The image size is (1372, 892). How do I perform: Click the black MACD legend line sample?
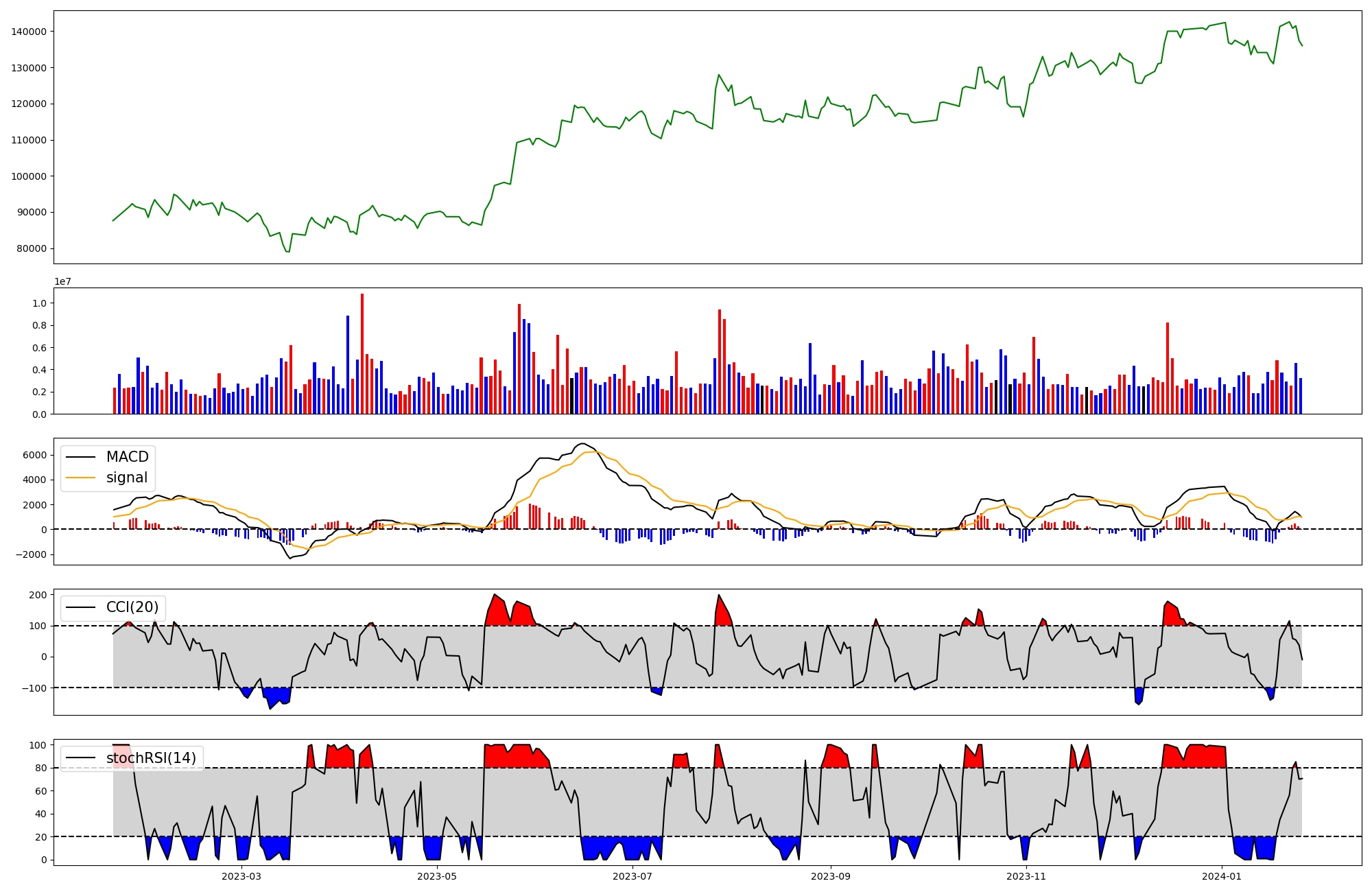click(x=81, y=458)
